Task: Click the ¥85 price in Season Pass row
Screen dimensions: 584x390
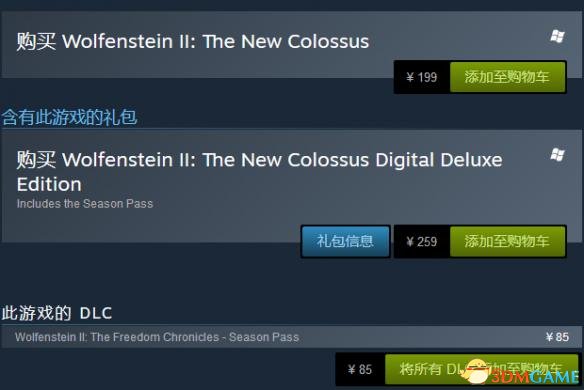Action: [x=557, y=337]
